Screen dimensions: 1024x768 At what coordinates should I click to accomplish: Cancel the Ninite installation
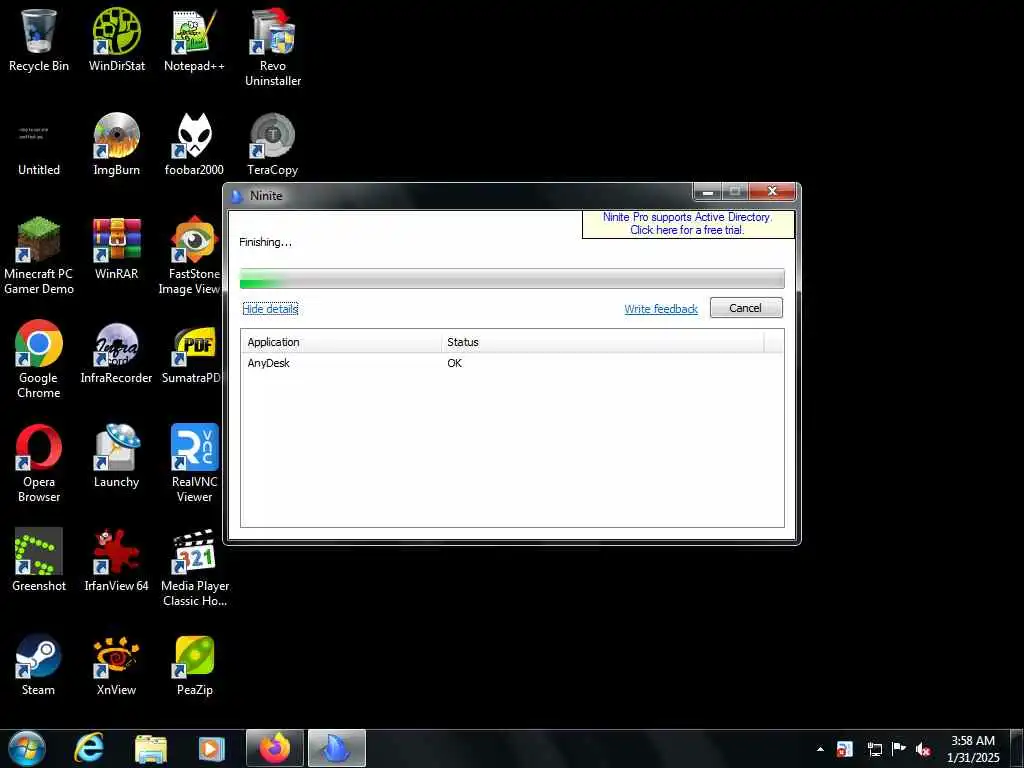[746, 308]
